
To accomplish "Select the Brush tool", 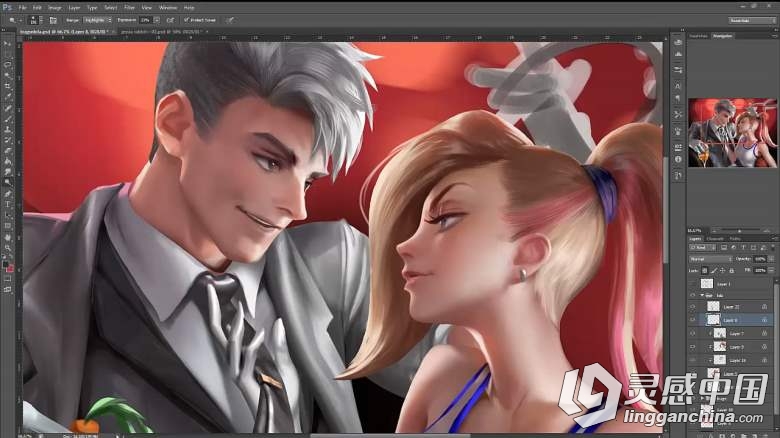I will click(8, 119).
